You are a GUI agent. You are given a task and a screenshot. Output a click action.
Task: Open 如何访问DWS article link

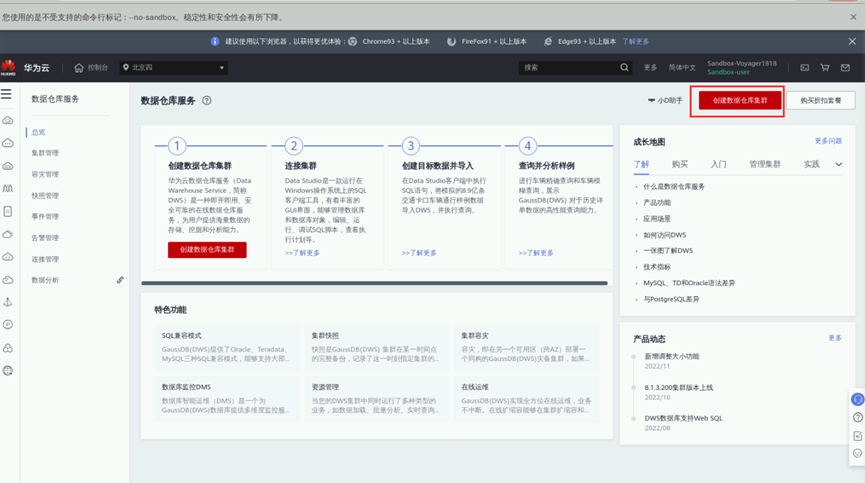pos(664,235)
